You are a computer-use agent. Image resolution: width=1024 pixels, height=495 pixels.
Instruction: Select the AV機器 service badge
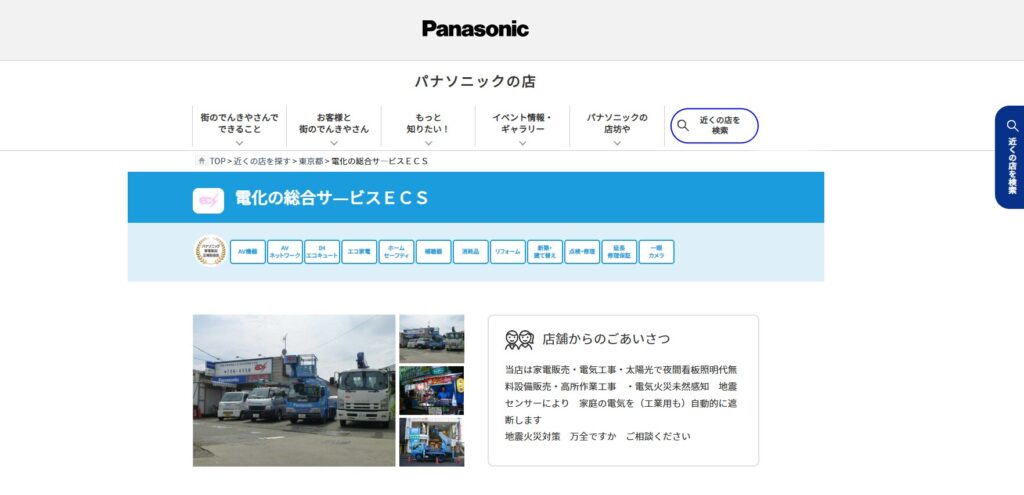(247, 252)
